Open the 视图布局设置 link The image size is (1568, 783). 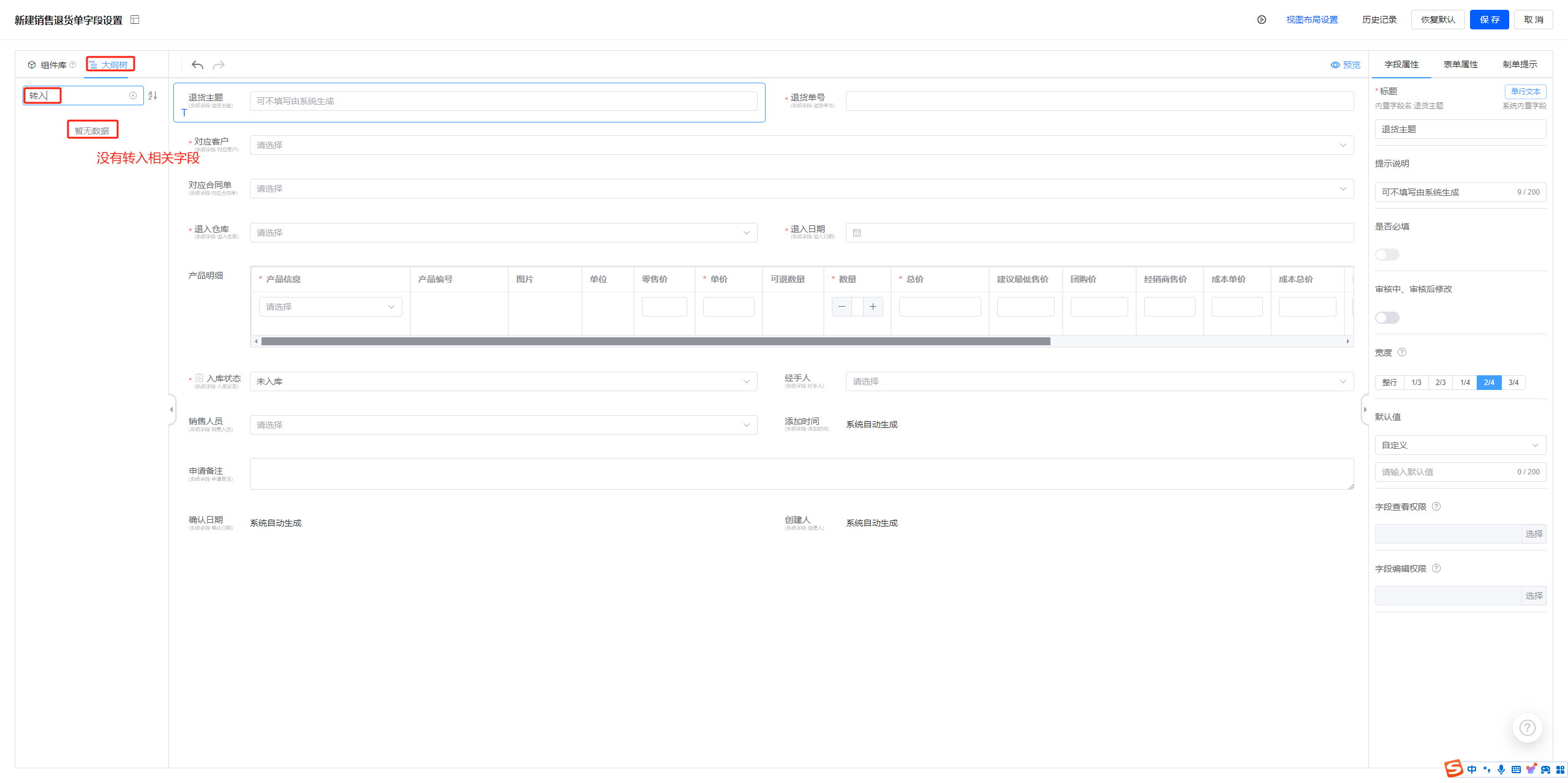[1311, 20]
